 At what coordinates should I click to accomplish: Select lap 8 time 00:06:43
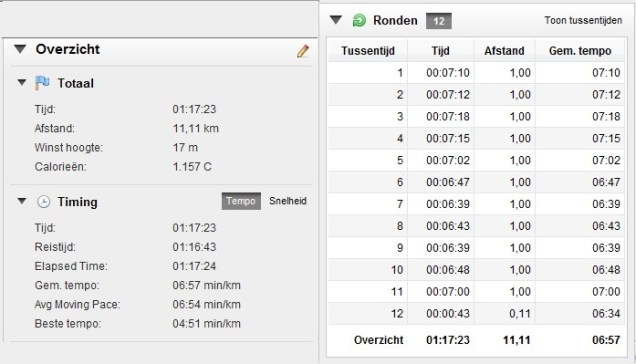448,226
